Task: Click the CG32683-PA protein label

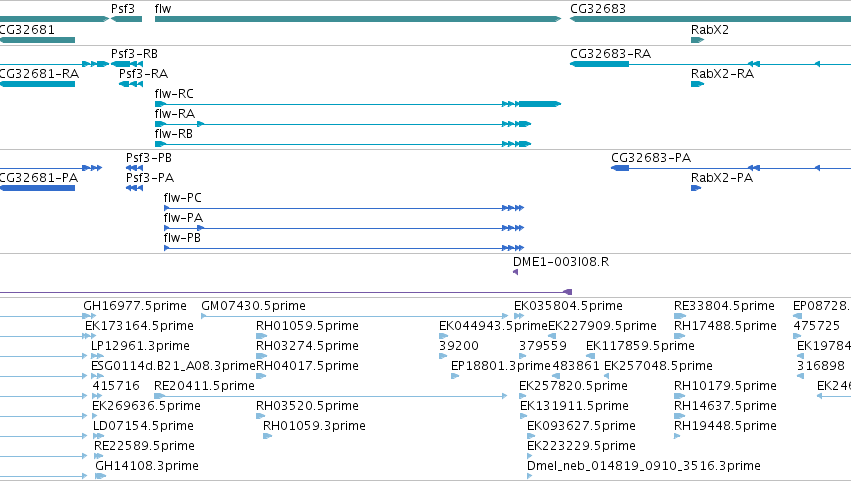Action: coord(651,158)
